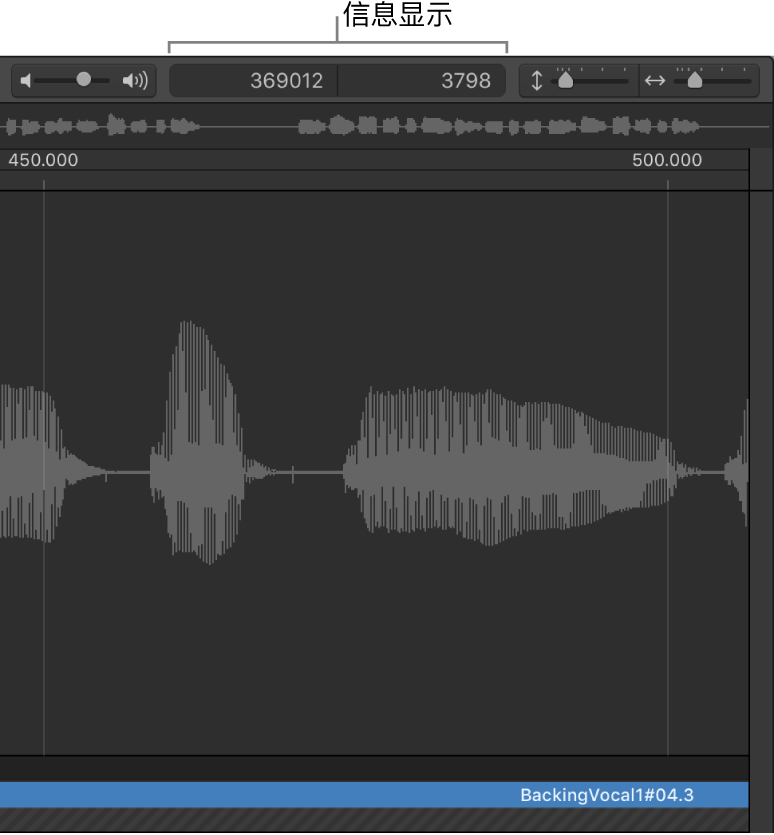Click the 450.000 ruler marker

click(x=43, y=160)
